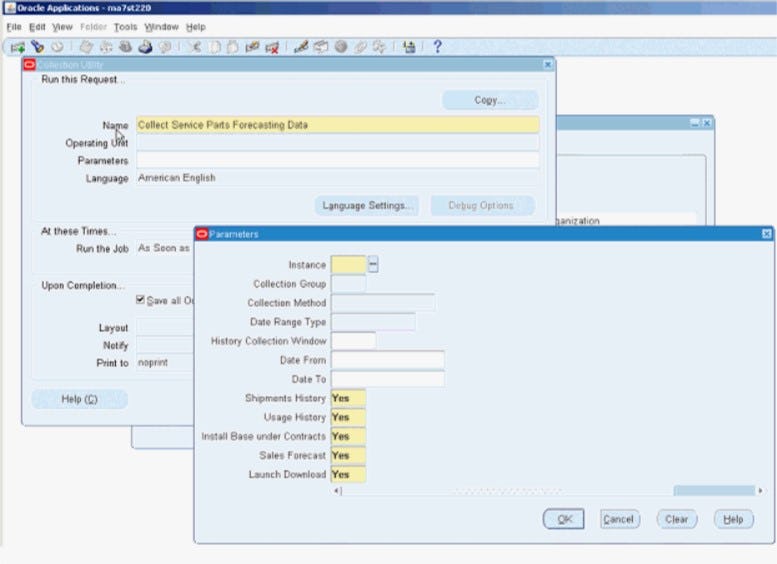The image size is (777, 564).
Task: Open the File menu
Action: pyautogui.click(x=14, y=27)
